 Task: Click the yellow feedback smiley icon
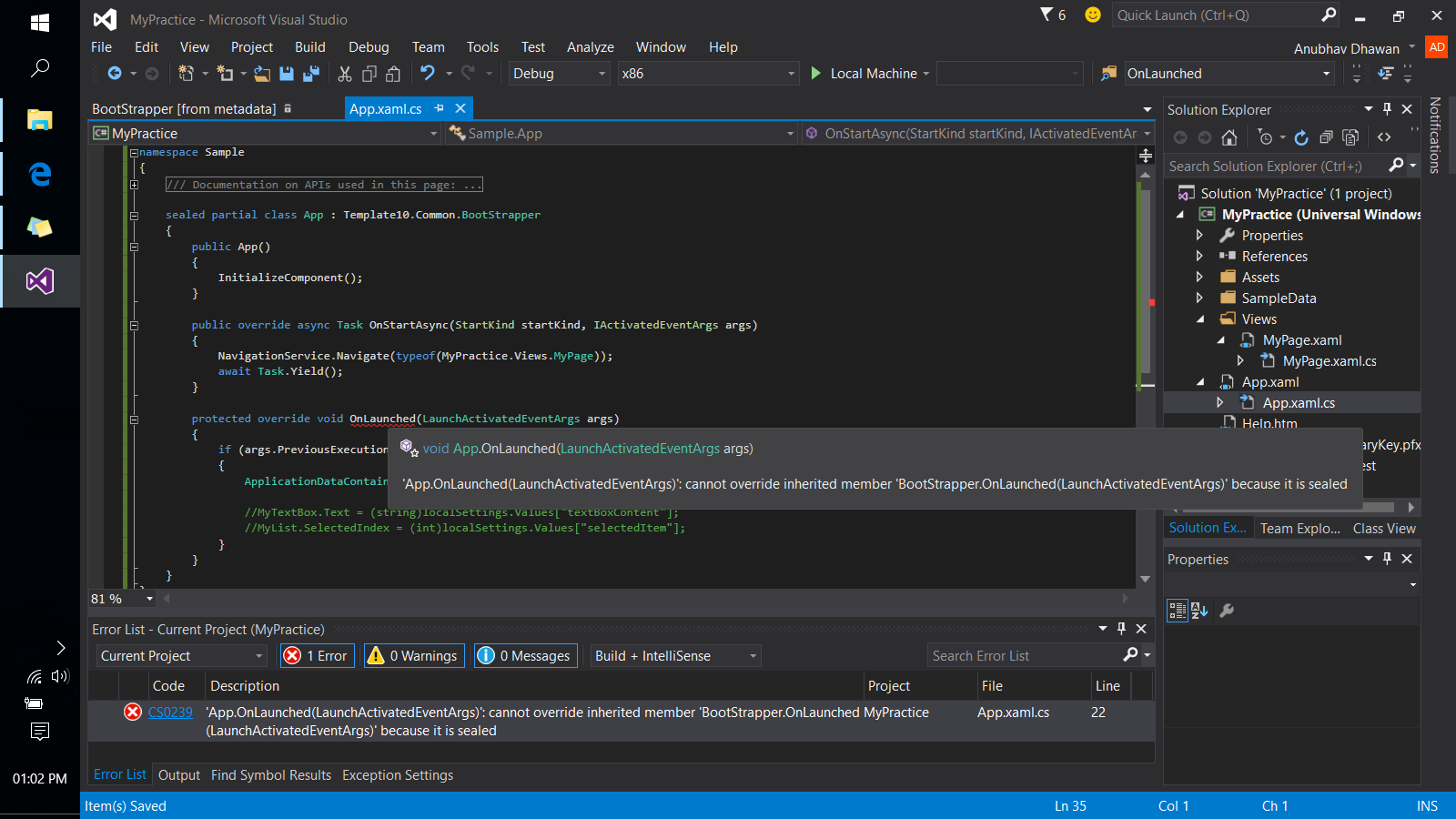1093,15
